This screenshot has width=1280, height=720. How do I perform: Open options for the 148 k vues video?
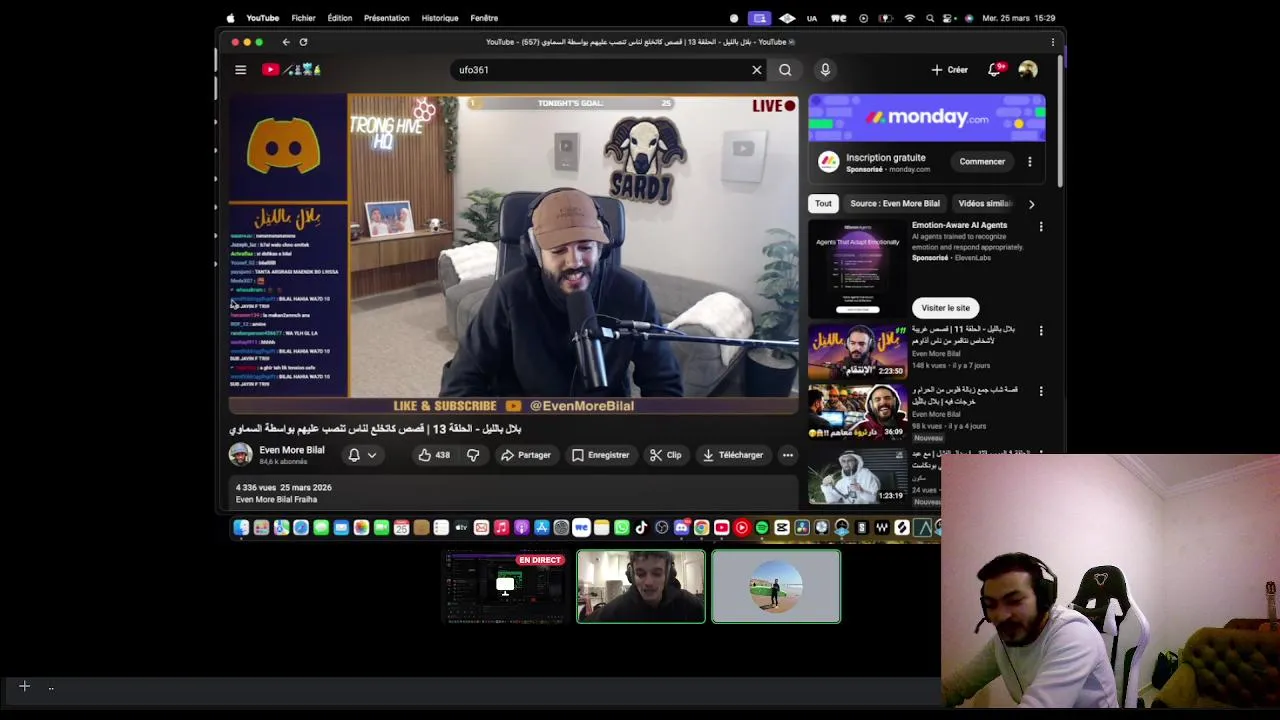click(1041, 331)
